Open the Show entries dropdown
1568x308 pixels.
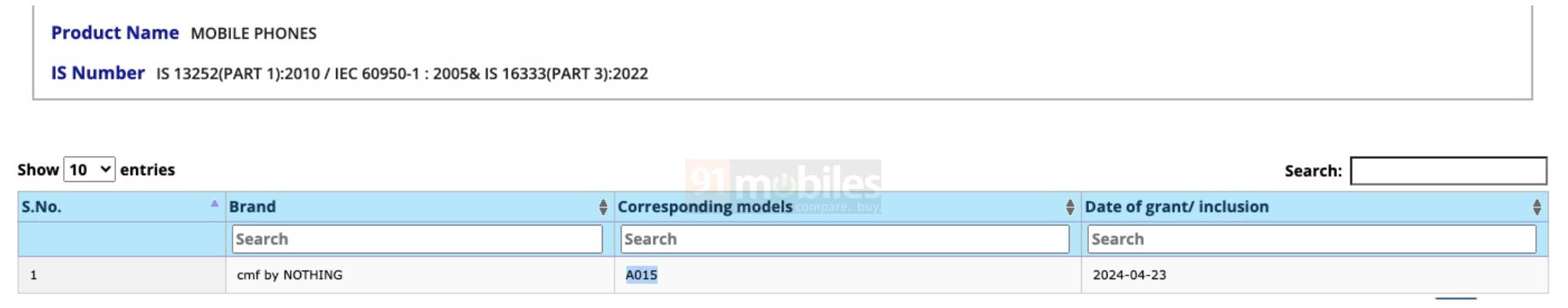(89, 170)
